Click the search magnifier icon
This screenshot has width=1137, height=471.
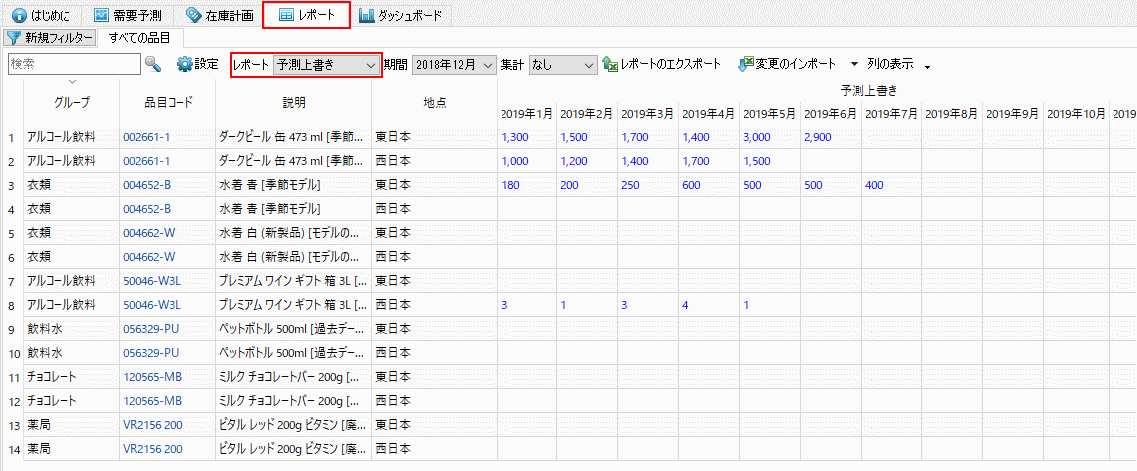click(153, 64)
